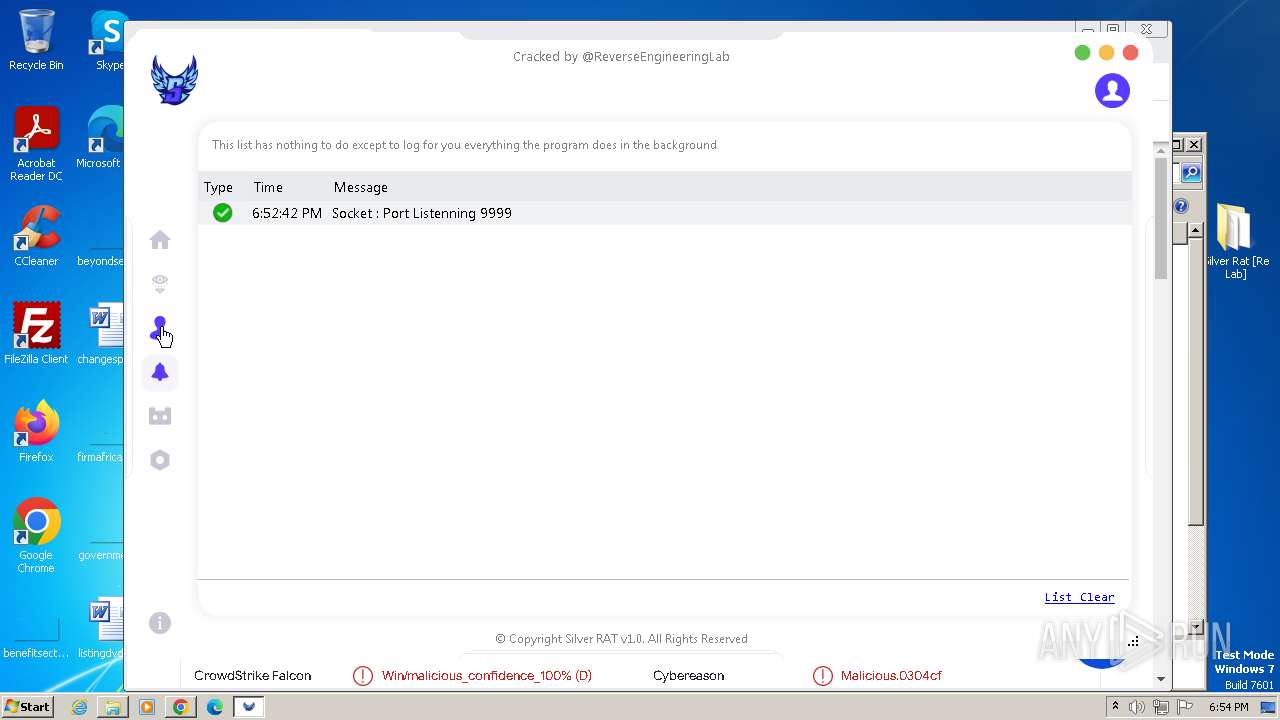Open the Recycle Bin desktop icon
Viewport: 1280px width, 720px height.
click(36, 40)
